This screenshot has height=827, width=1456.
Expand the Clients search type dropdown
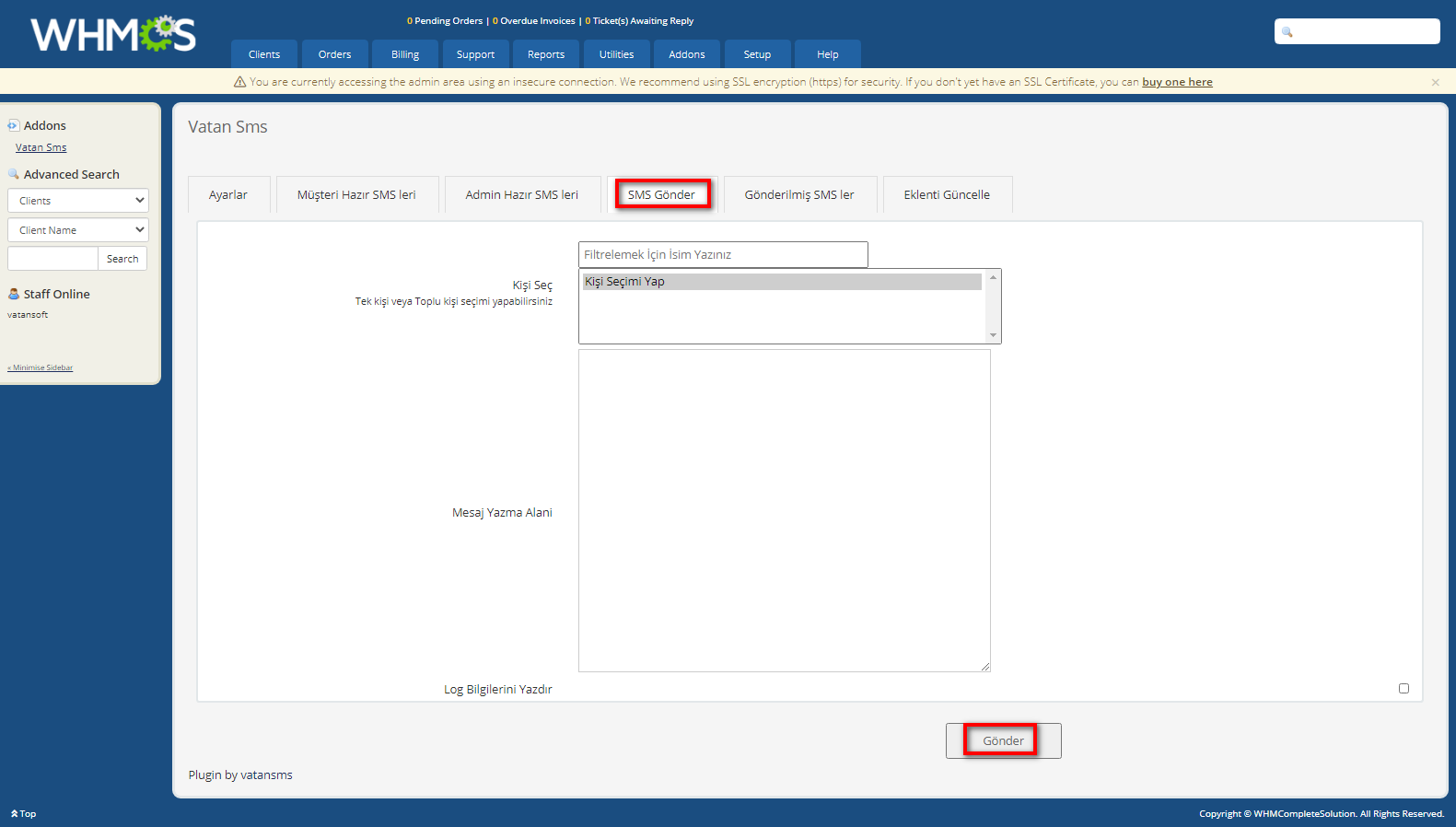tap(78, 201)
